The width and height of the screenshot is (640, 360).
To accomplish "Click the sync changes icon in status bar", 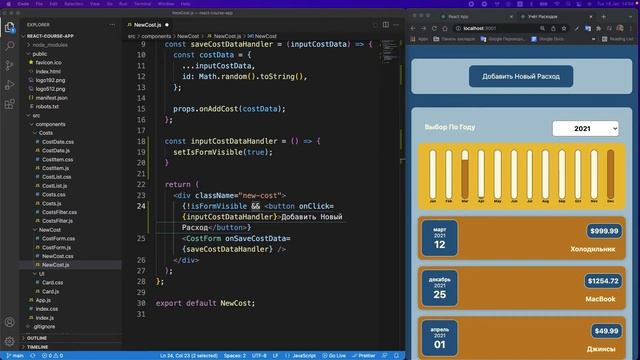I will pyautogui.click(x=33, y=356).
